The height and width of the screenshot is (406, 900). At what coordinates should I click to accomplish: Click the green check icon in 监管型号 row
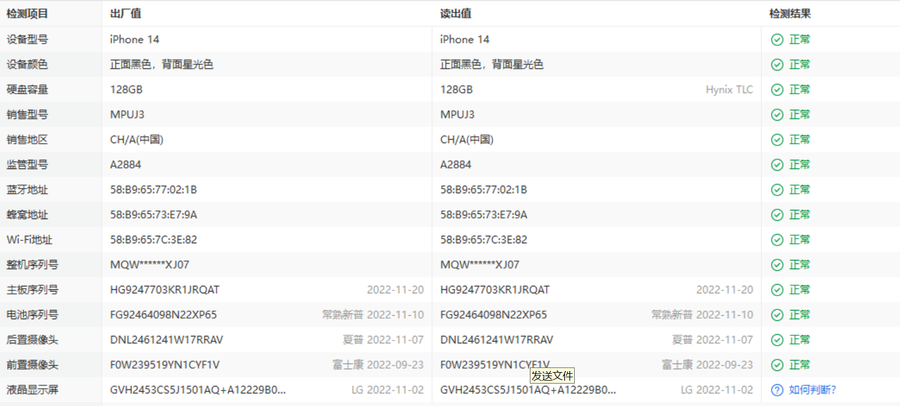[x=777, y=165]
